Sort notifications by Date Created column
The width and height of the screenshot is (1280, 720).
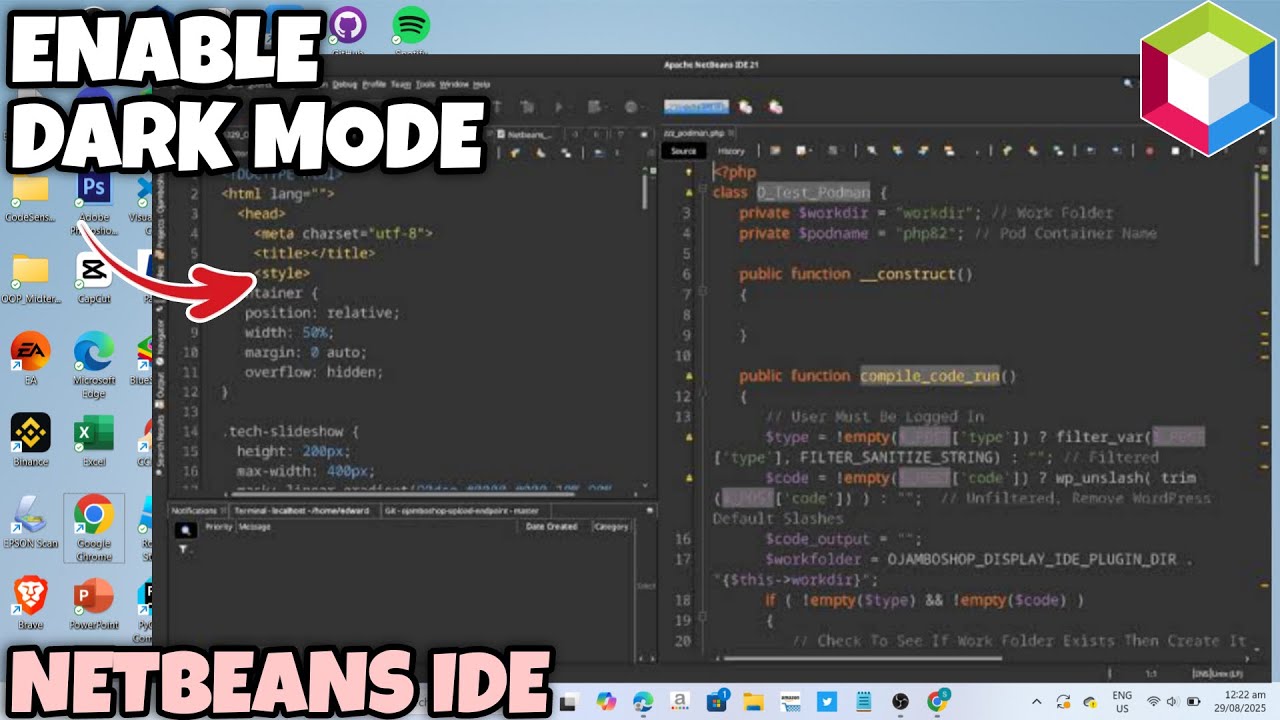[552, 527]
